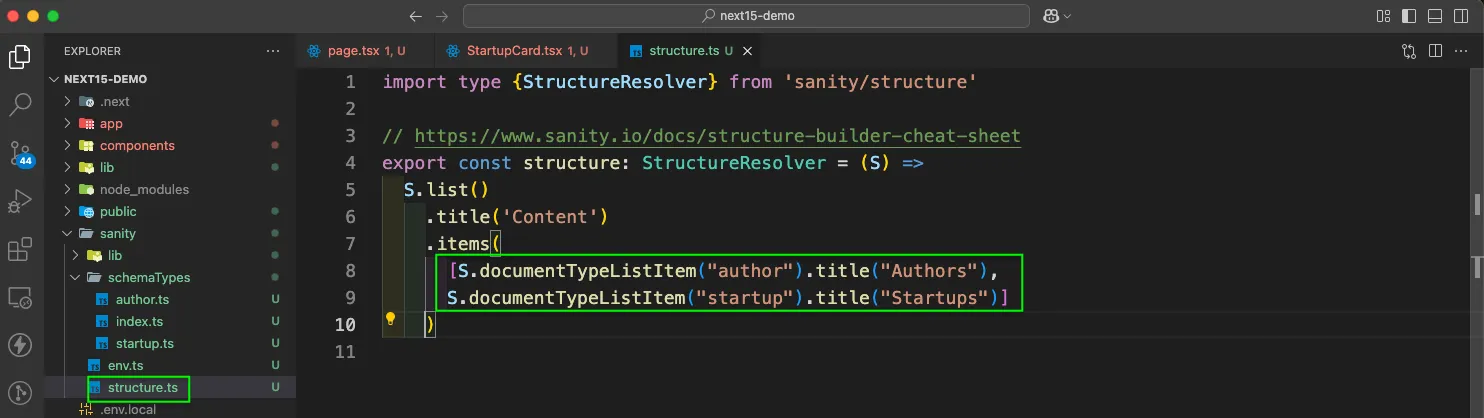Open the Customize Layout icon

tap(1385, 16)
